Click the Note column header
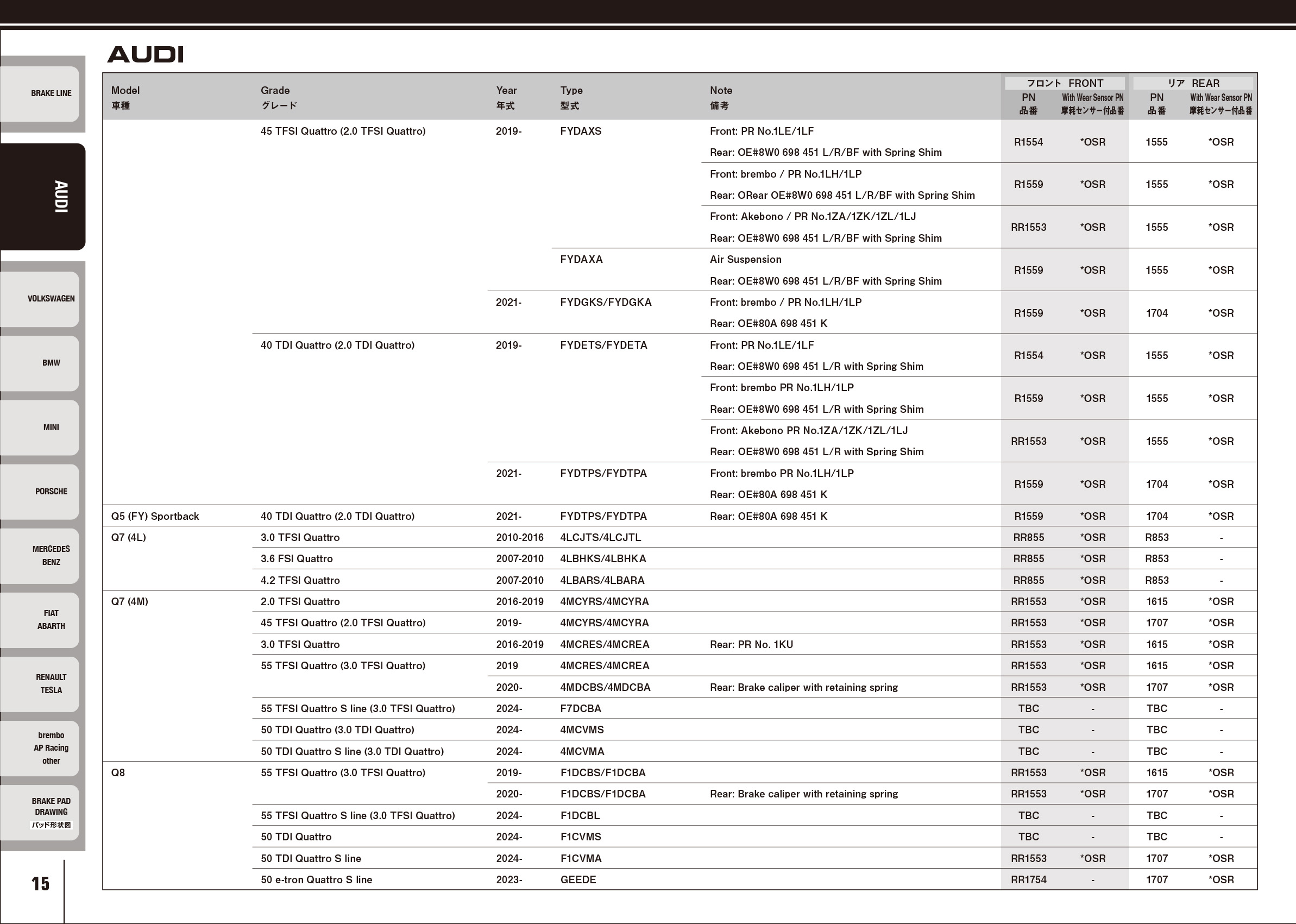The height and width of the screenshot is (924, 1296). point(720,97)
